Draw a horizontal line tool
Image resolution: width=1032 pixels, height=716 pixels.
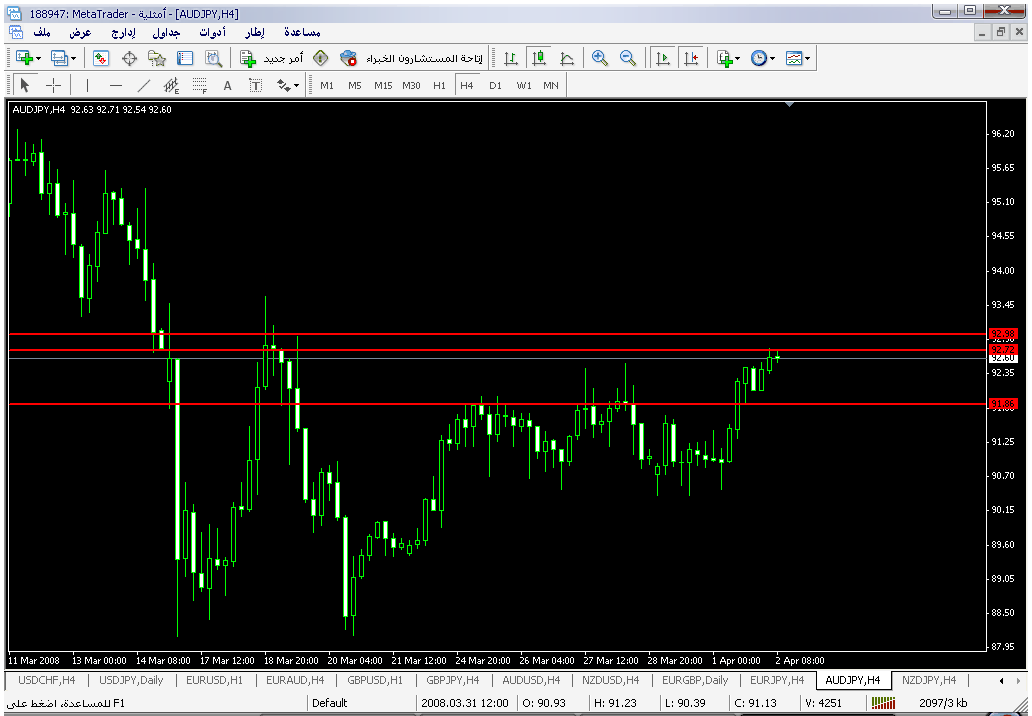(x=116, y=86)
